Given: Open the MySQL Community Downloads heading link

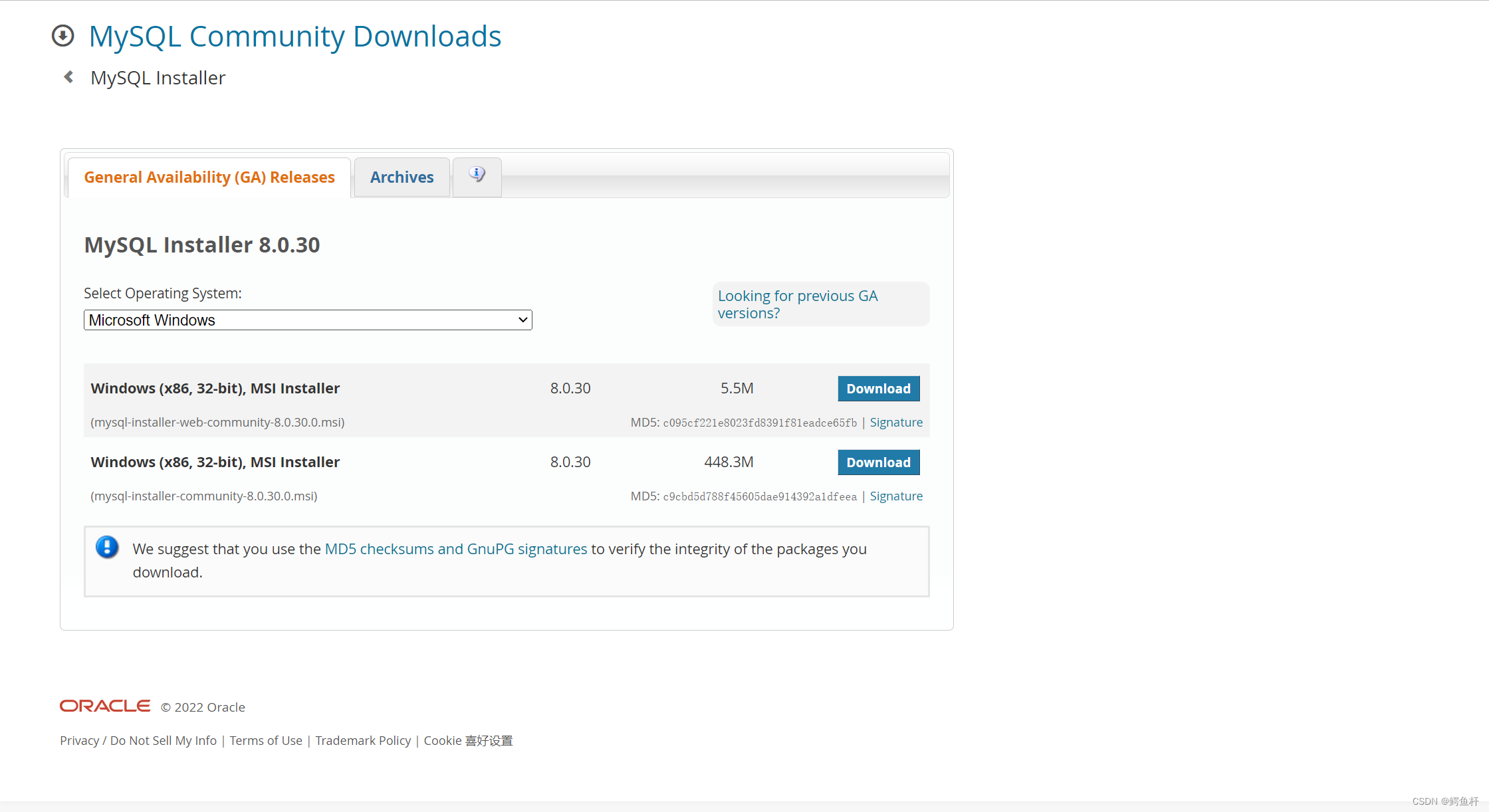Looking at the screenshot, I should pos(295,36).
